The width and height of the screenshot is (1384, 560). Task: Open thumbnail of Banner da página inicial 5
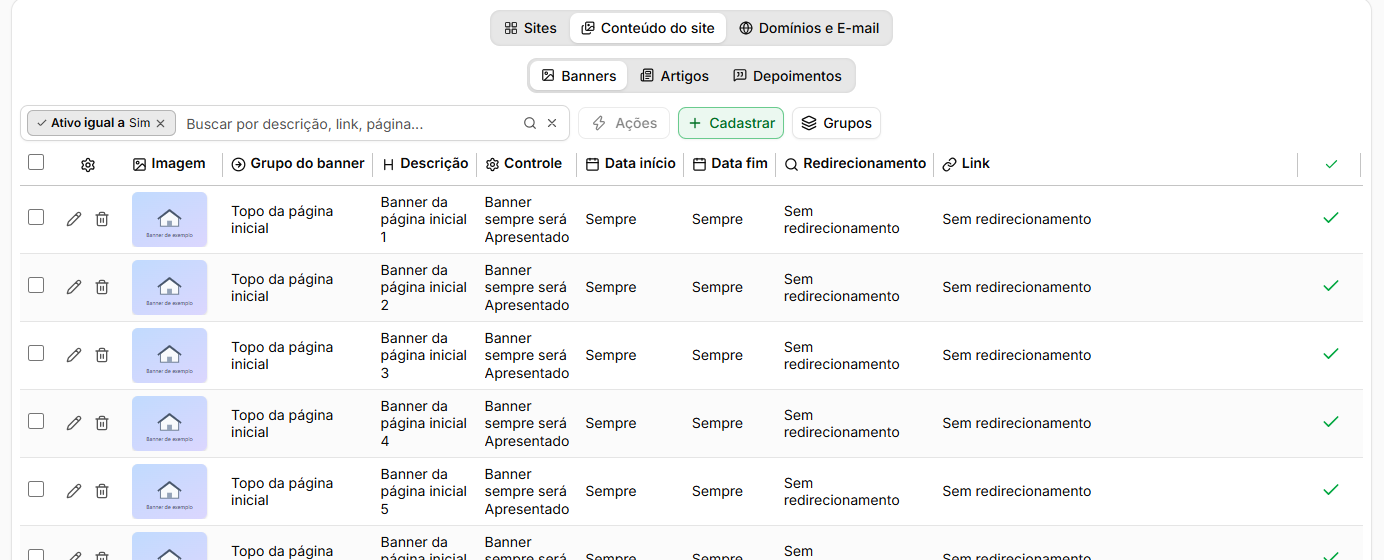pyautogui.click(x=169, y=491)
